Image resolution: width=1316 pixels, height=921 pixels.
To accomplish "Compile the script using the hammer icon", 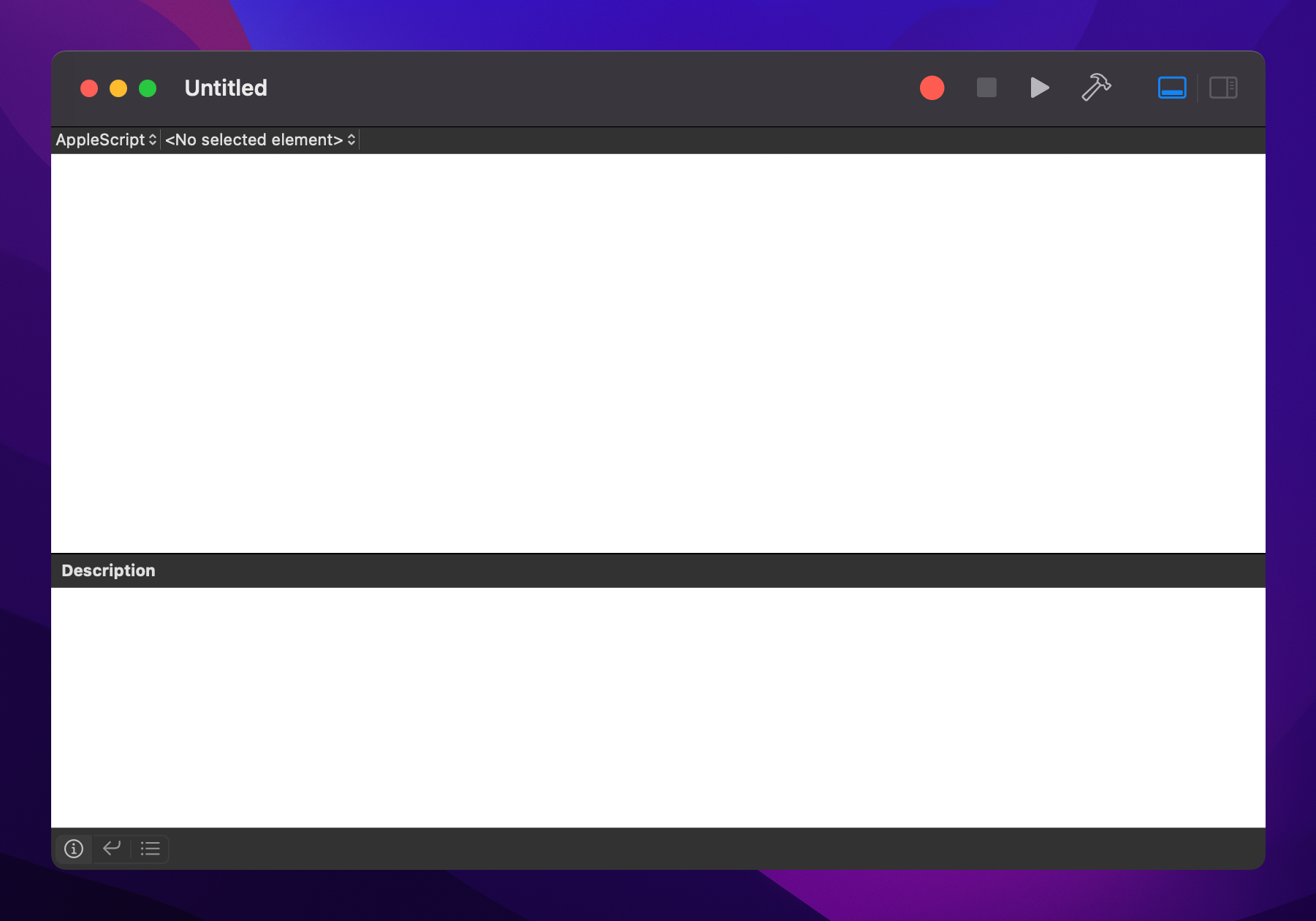I will (x=1095, y=88).
